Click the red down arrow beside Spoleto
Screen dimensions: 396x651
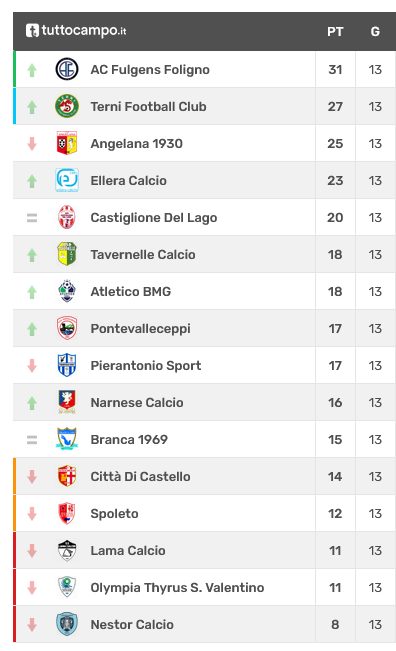click(32, 514)
